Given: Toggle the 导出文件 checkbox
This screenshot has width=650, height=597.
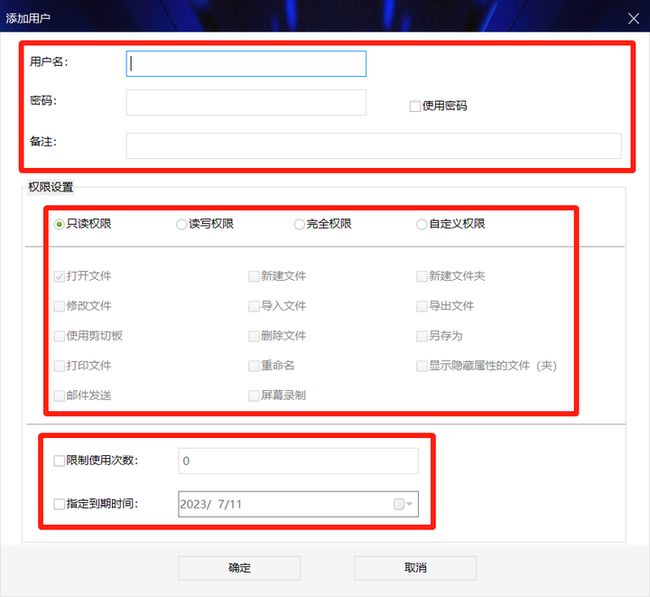Looking at the screenshot, I should pos(422,306).
